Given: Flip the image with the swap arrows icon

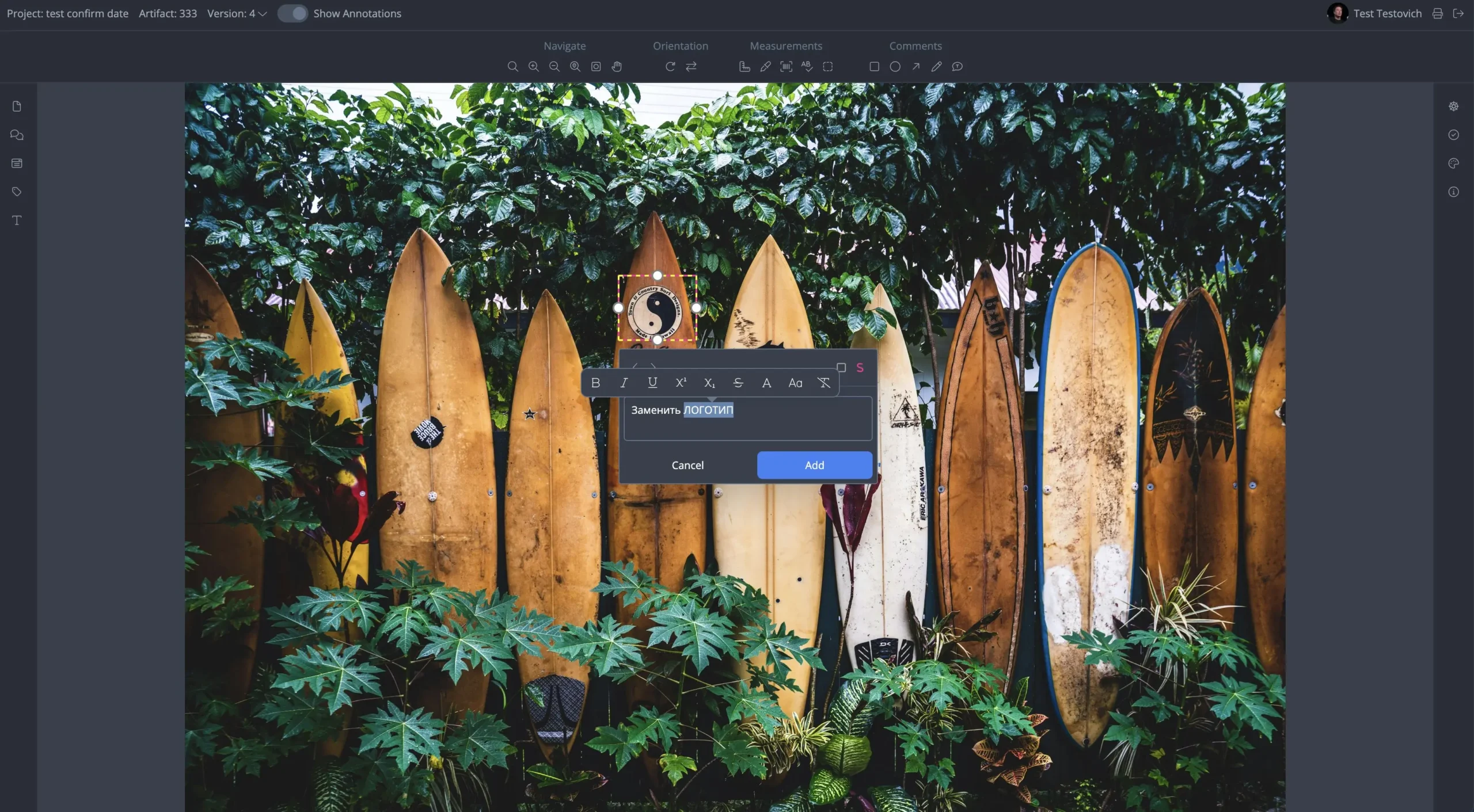Looking at the screenshot, I should [691, 67].
